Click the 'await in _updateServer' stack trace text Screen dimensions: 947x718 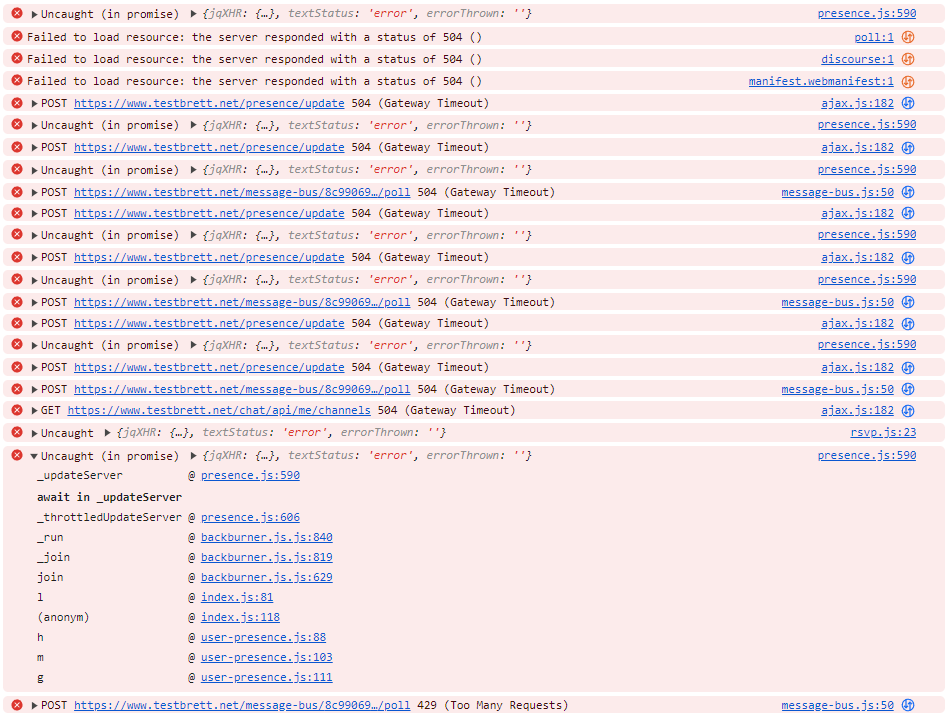coord(109,498)
